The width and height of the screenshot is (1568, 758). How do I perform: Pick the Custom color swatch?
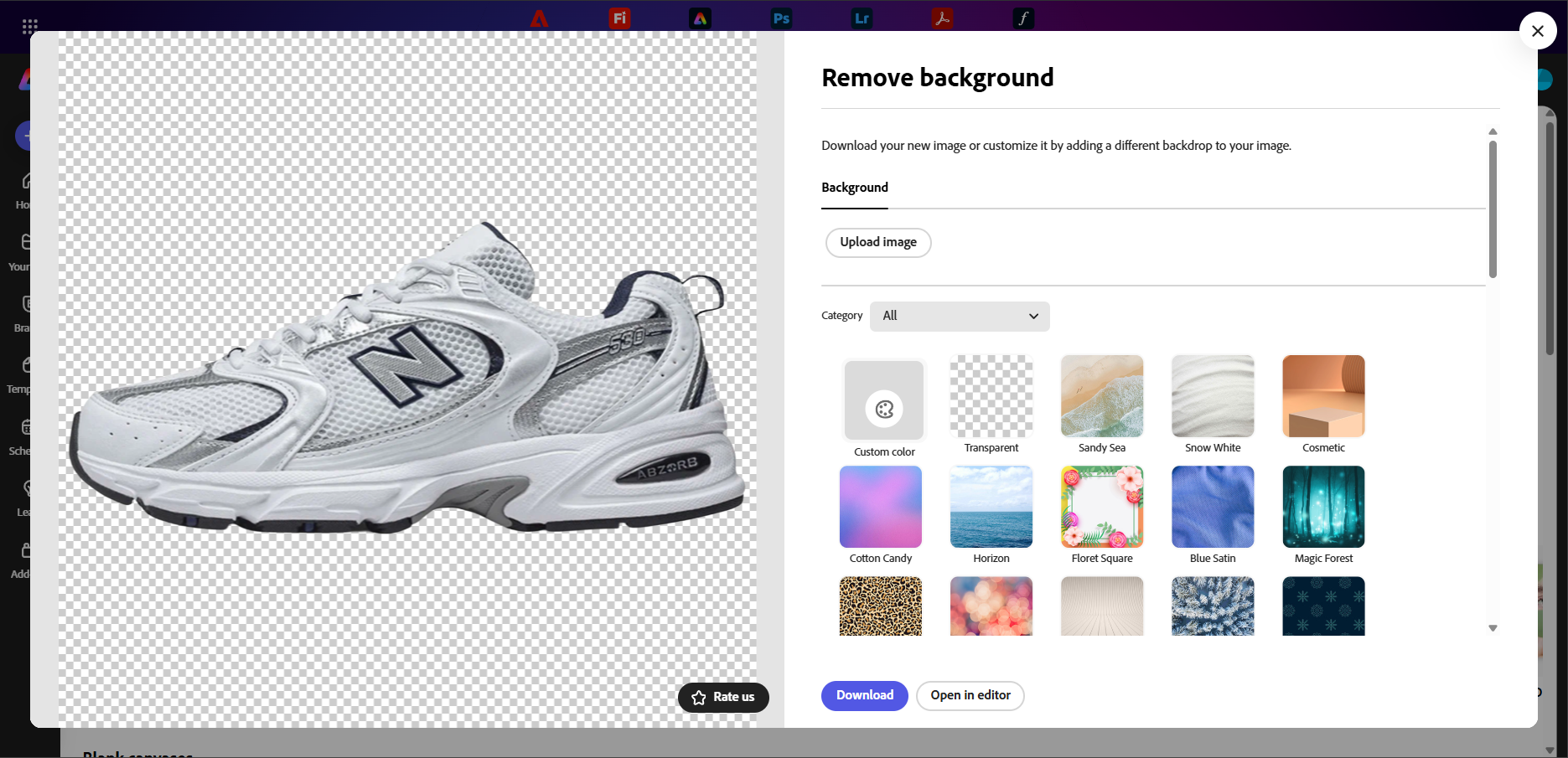[x=884, y=400]
